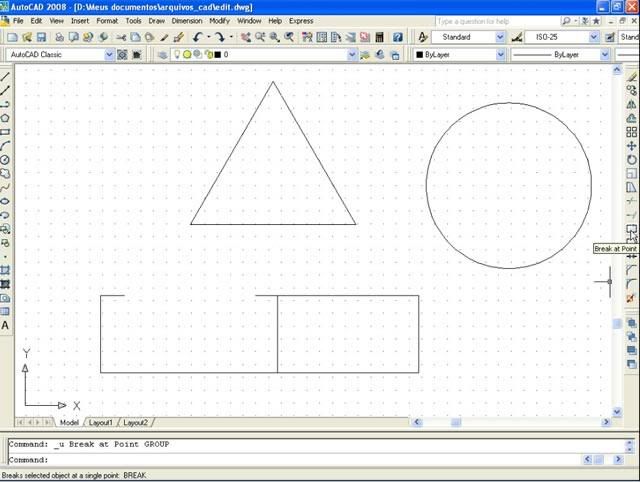Image resolution: width=640 pixels, height=482 pixels.
Task: Click the Undo arrow icon
Action: pos(198,37)
